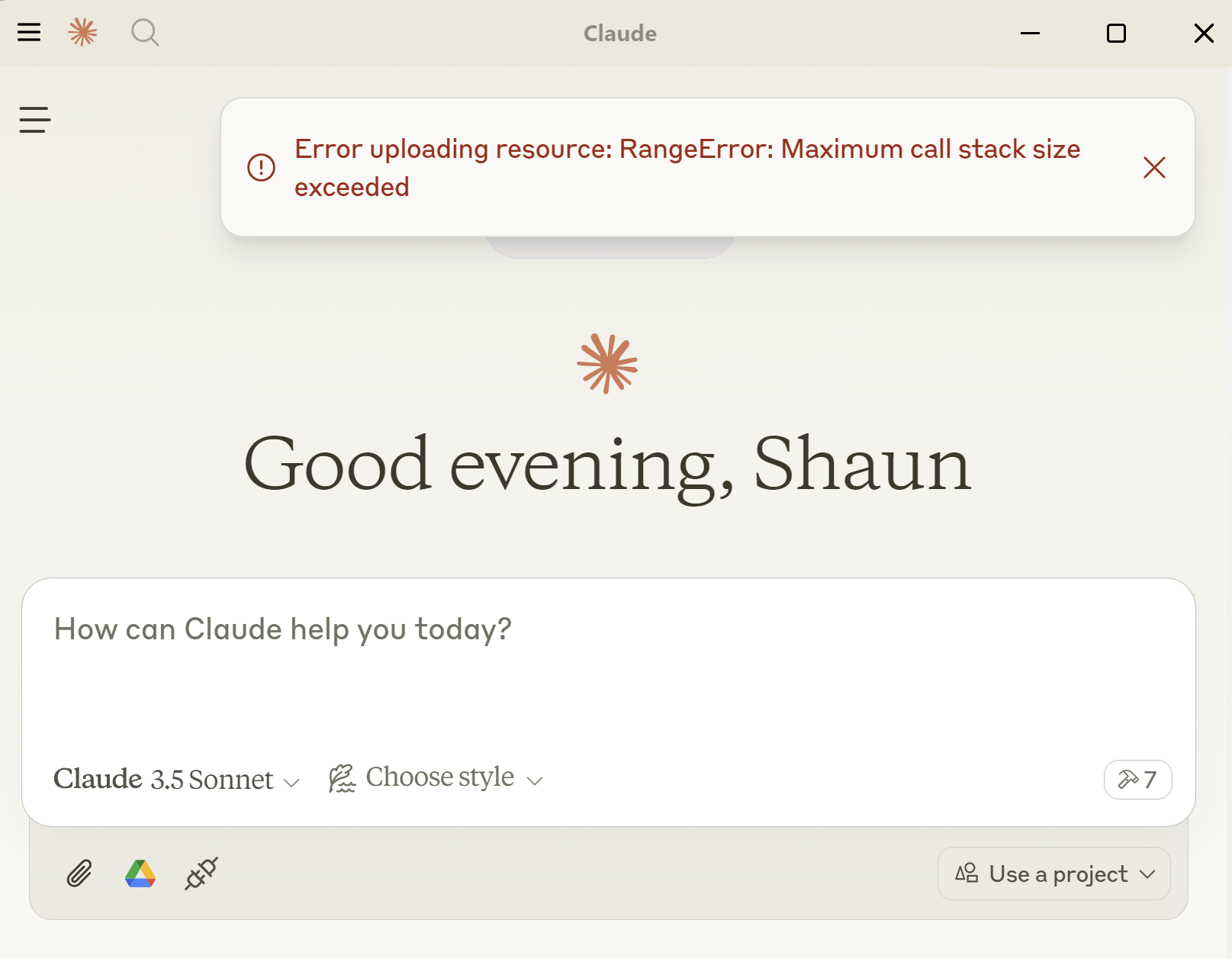This screenshot has height=959, width=1232.
Task: Attach a file using the paperclip icon
Action: point(79,874)
